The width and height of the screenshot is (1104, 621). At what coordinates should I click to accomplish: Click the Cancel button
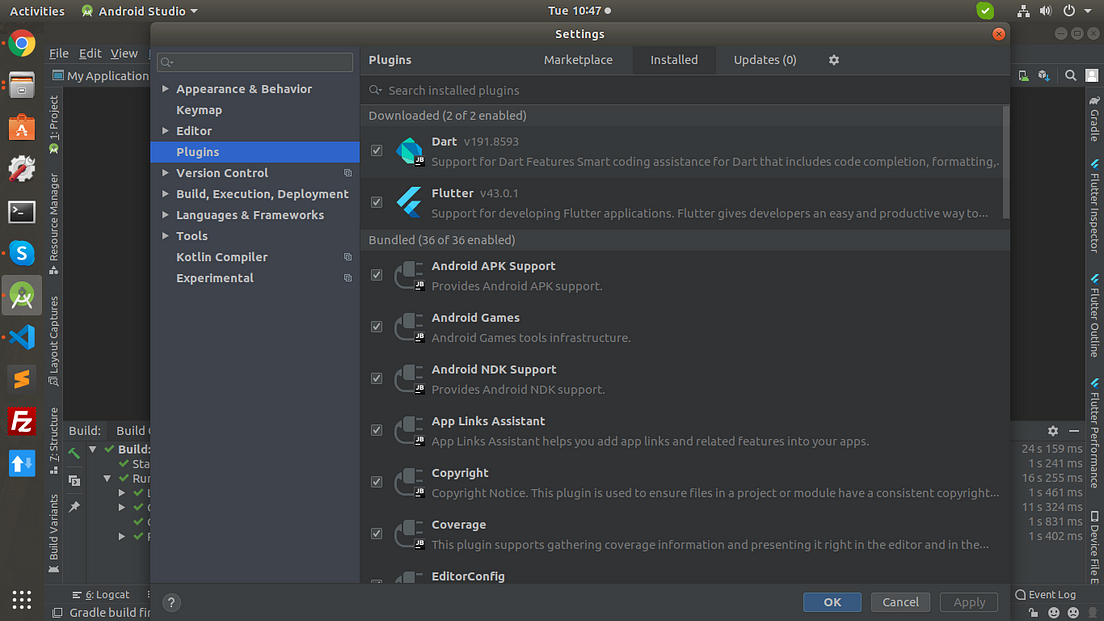click(x=901, y=602)
